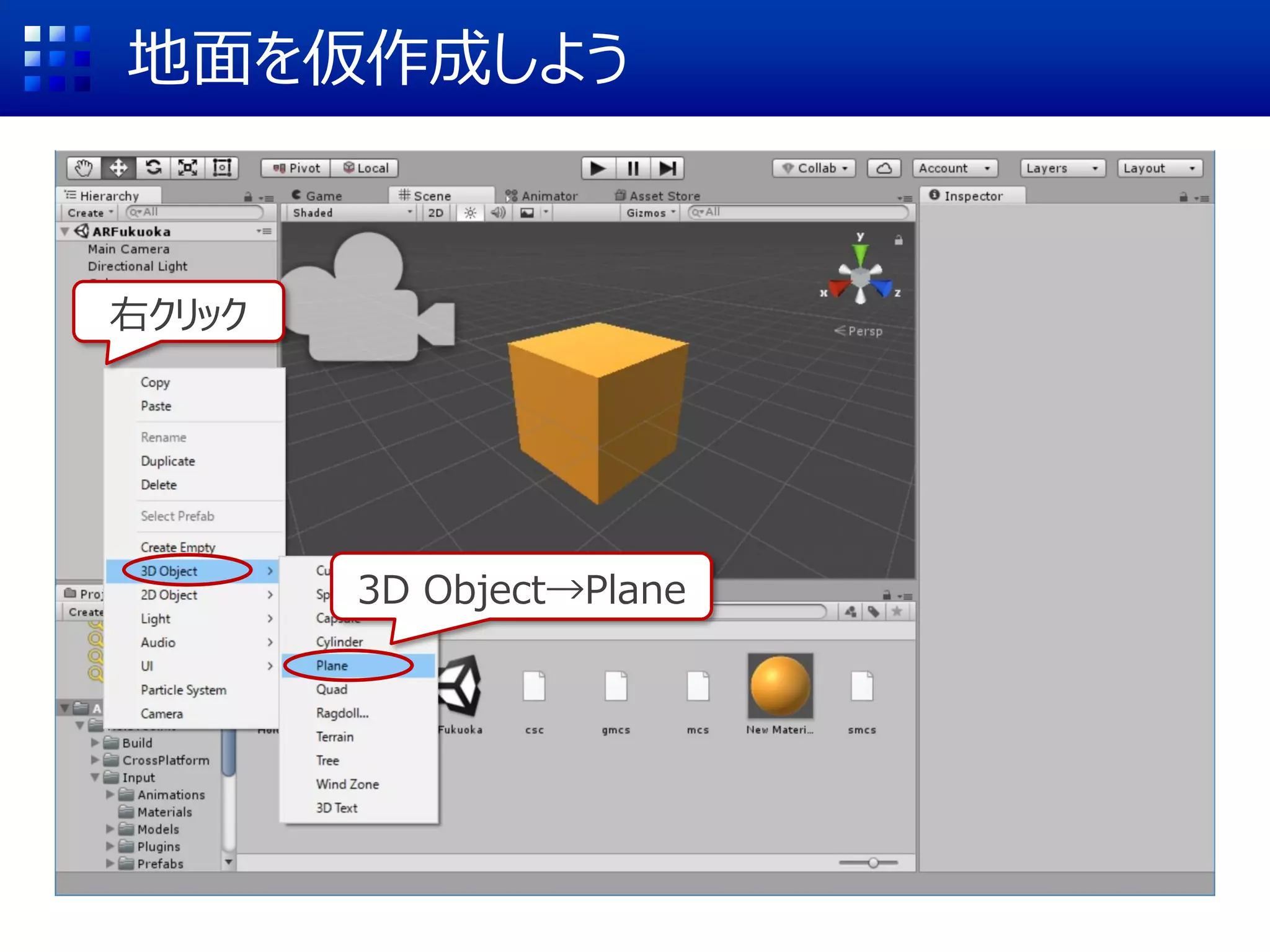Select the Hand tool
This screenshot has width=1270, height=952.
point(84,168)
